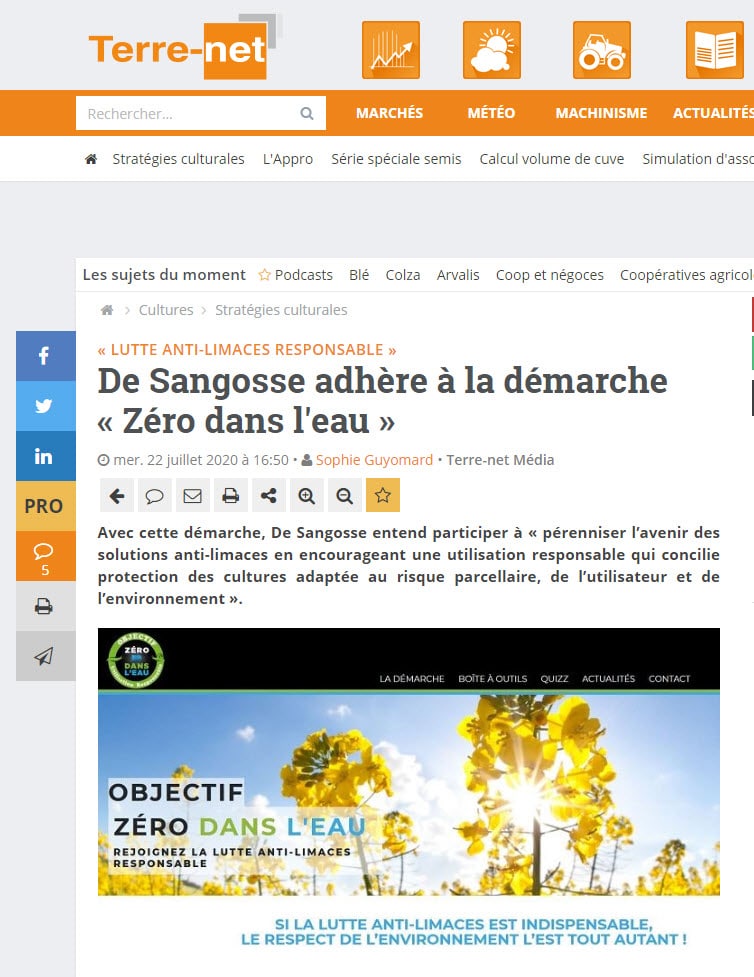This screenshot has width=754, height=977.
Task: Open the weather sun-cloud icon
Action: pyautogui.click(x=492, y=50)
